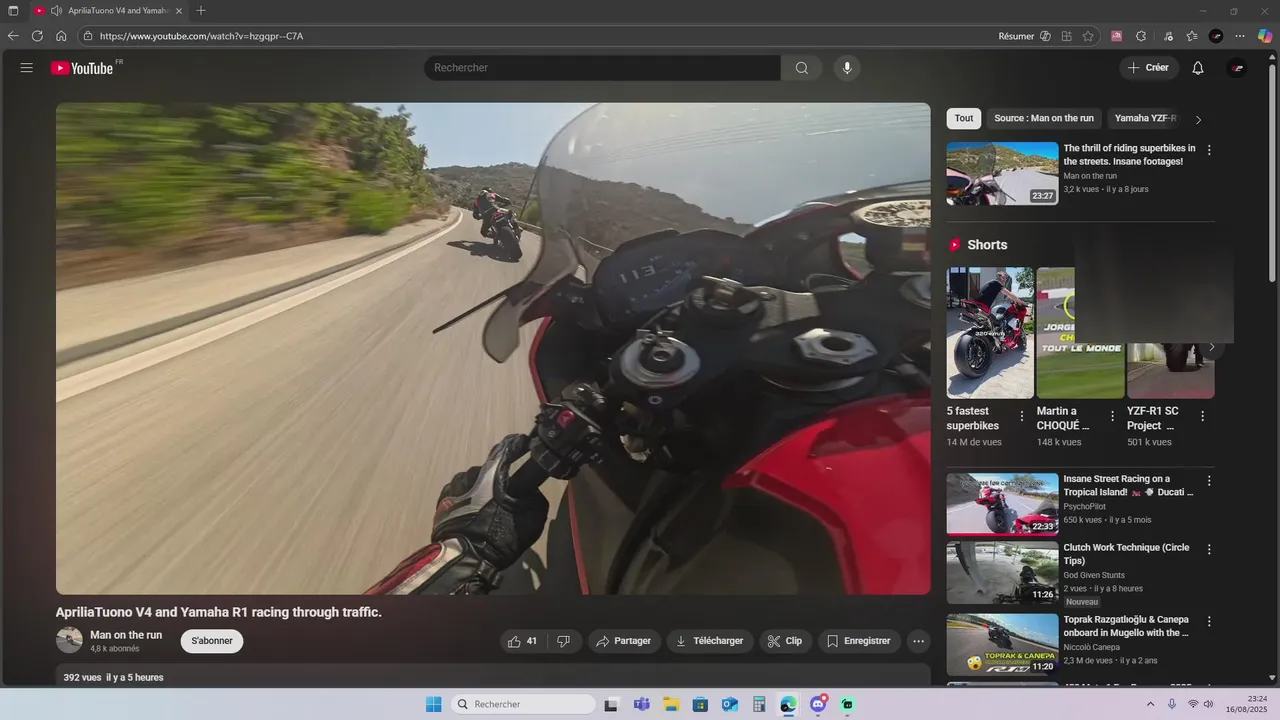Share the video via Partager

pyautogui.click(x=624, y=641)
